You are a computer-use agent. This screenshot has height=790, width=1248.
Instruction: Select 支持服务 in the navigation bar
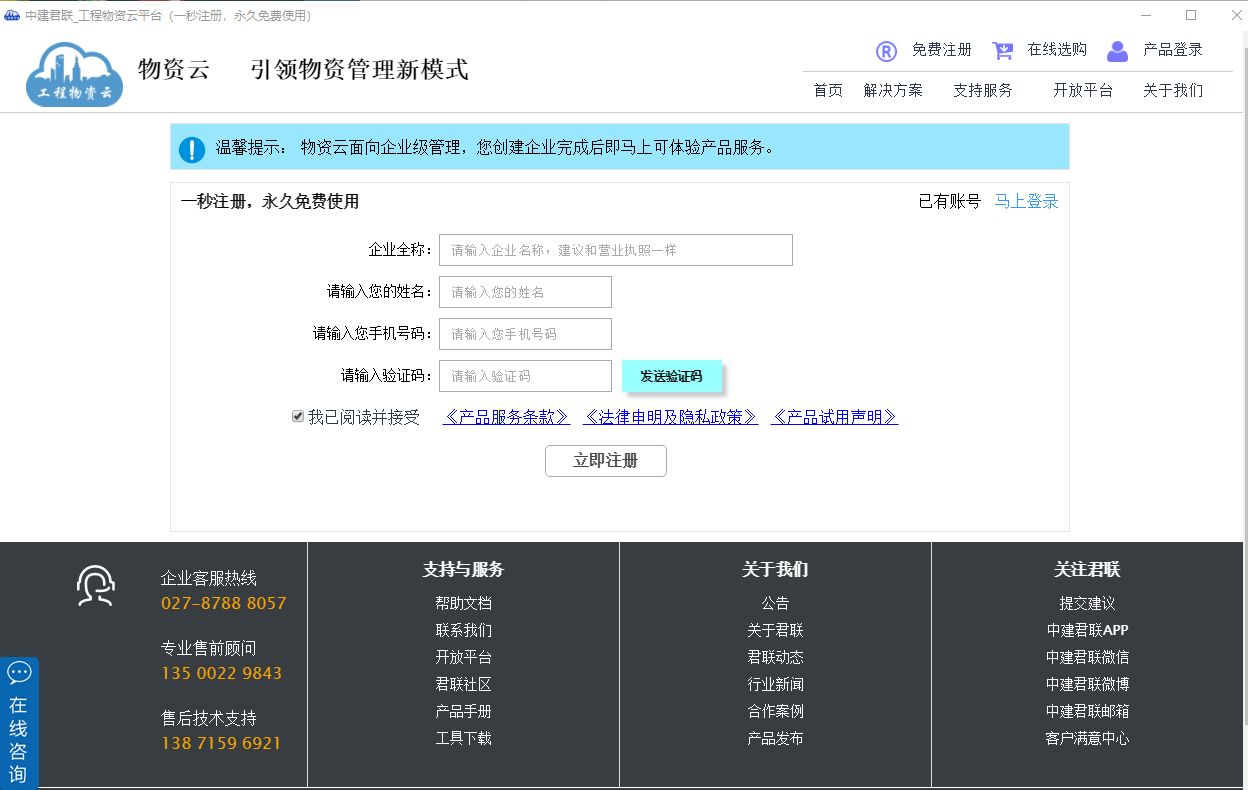pos(983,89)
